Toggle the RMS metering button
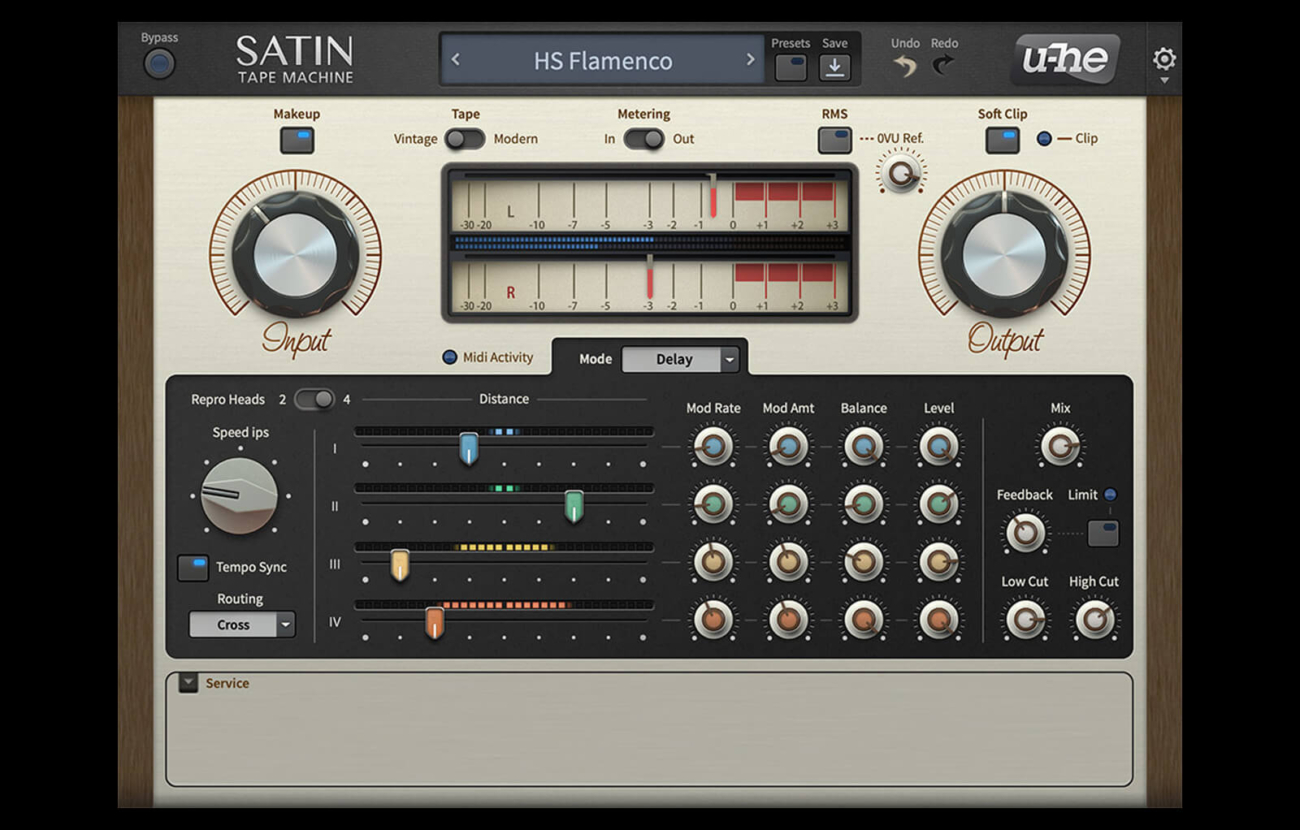1300x830 pixels. 835,140
